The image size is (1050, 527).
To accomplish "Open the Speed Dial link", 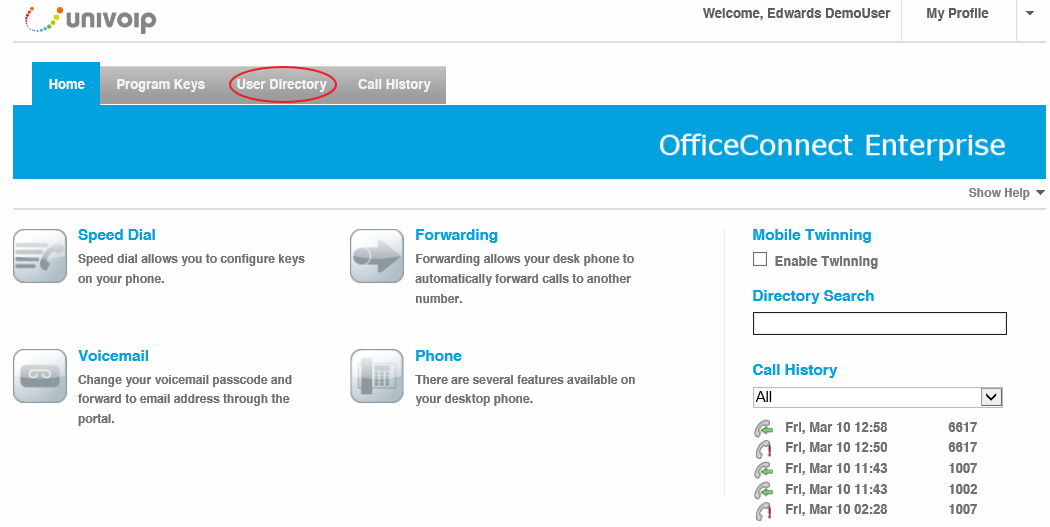I will click(x=117, y=235).
